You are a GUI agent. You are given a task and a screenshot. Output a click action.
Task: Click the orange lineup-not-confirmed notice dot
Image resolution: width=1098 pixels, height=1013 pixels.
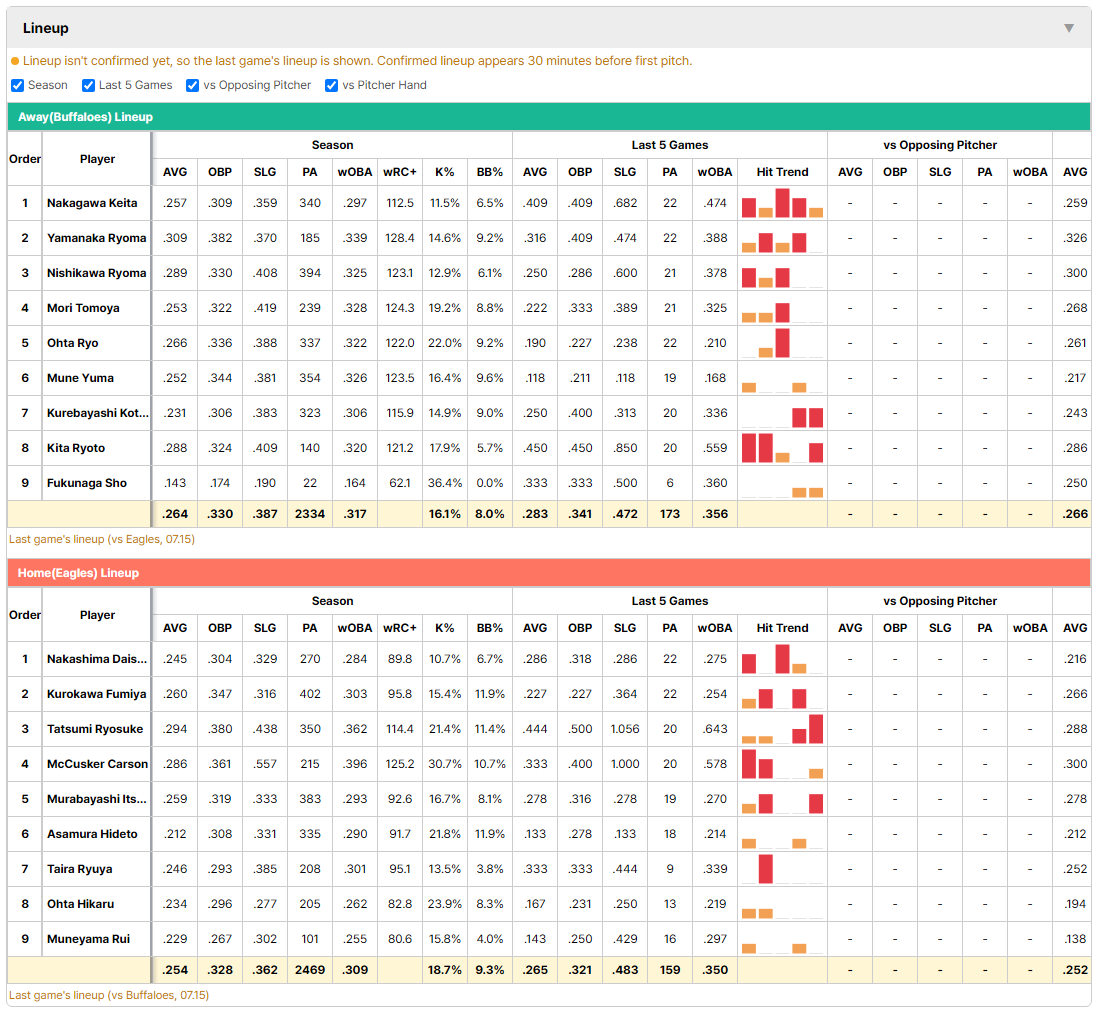click(x=15, y=62)
